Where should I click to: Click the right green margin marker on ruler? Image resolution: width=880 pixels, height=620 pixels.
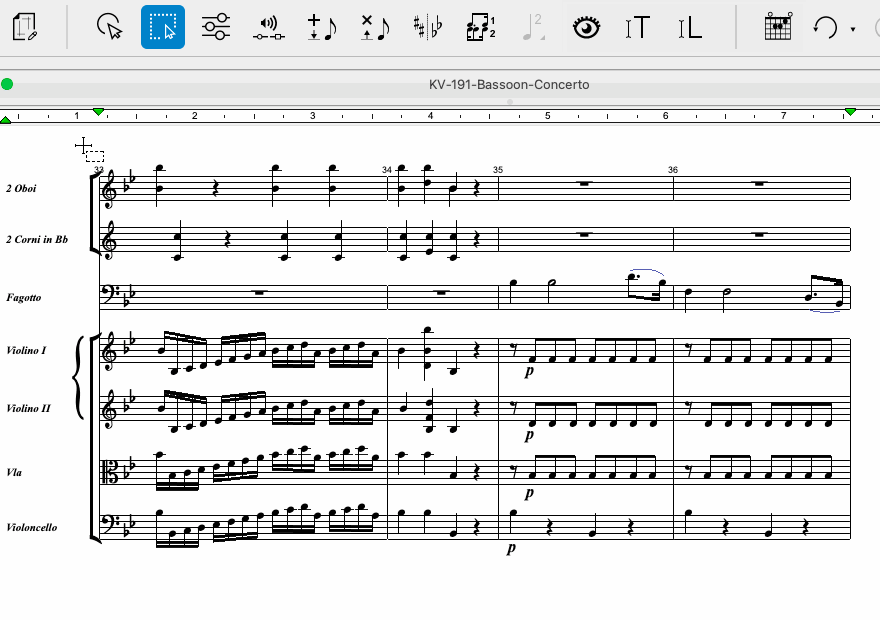coord(850,111)
